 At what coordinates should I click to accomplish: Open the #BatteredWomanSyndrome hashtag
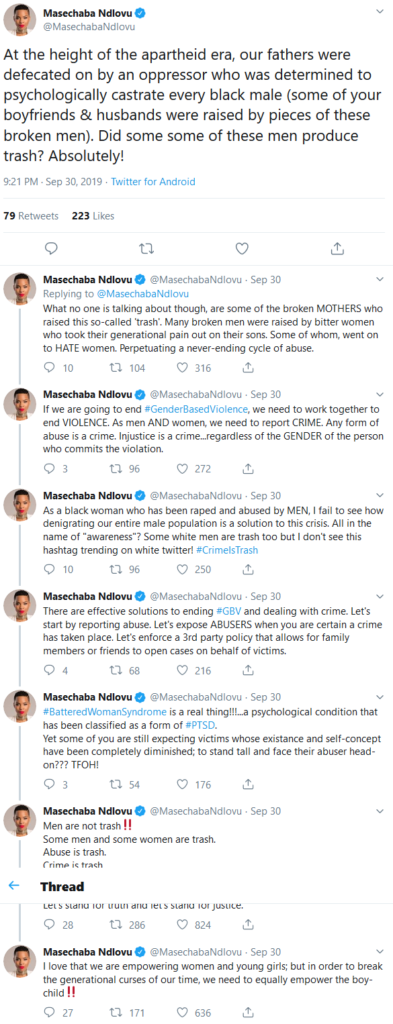tap(88, 709)
